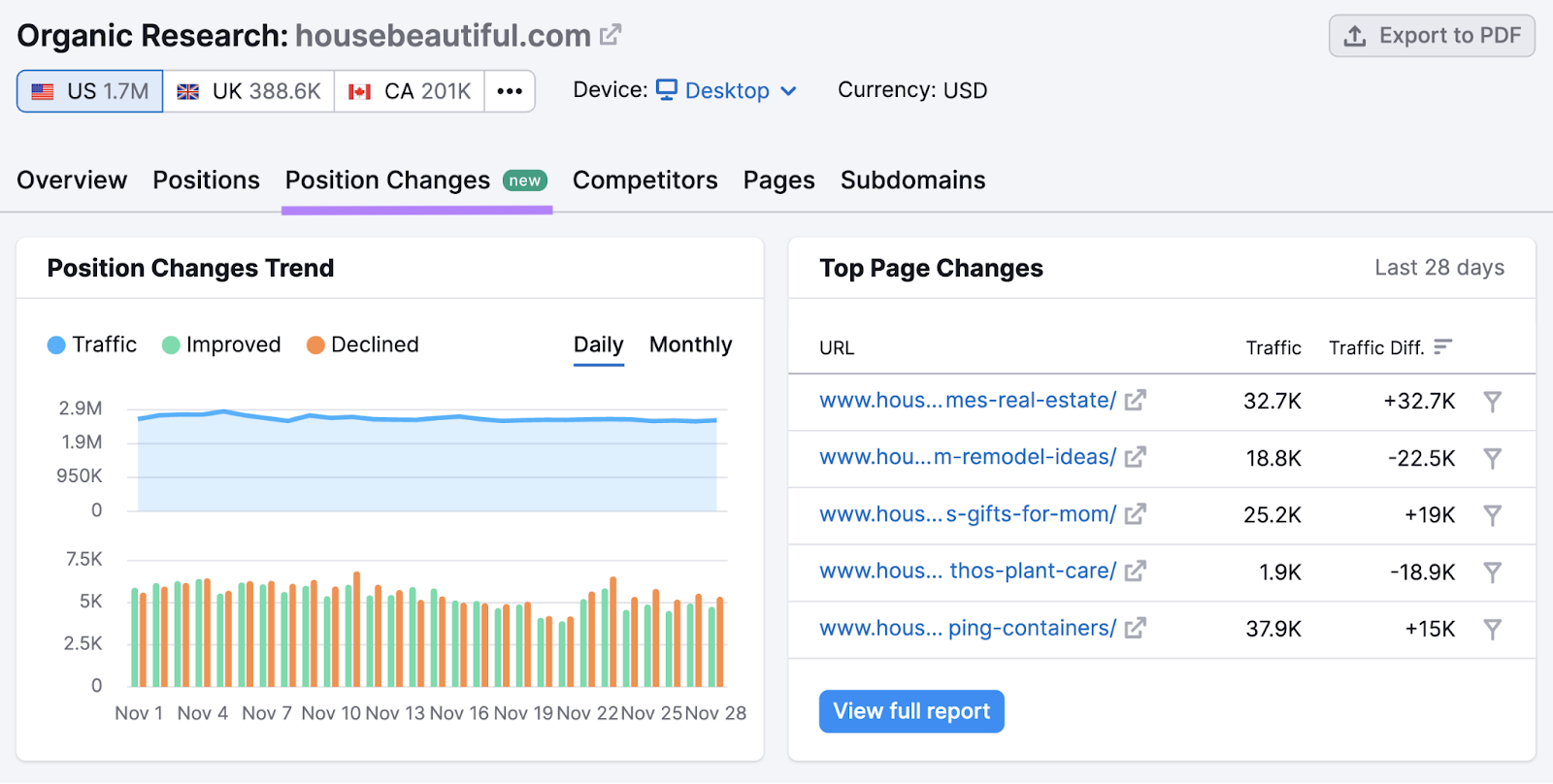Open the www.hous...mes-real-estate/ URL

coord(967,401)
